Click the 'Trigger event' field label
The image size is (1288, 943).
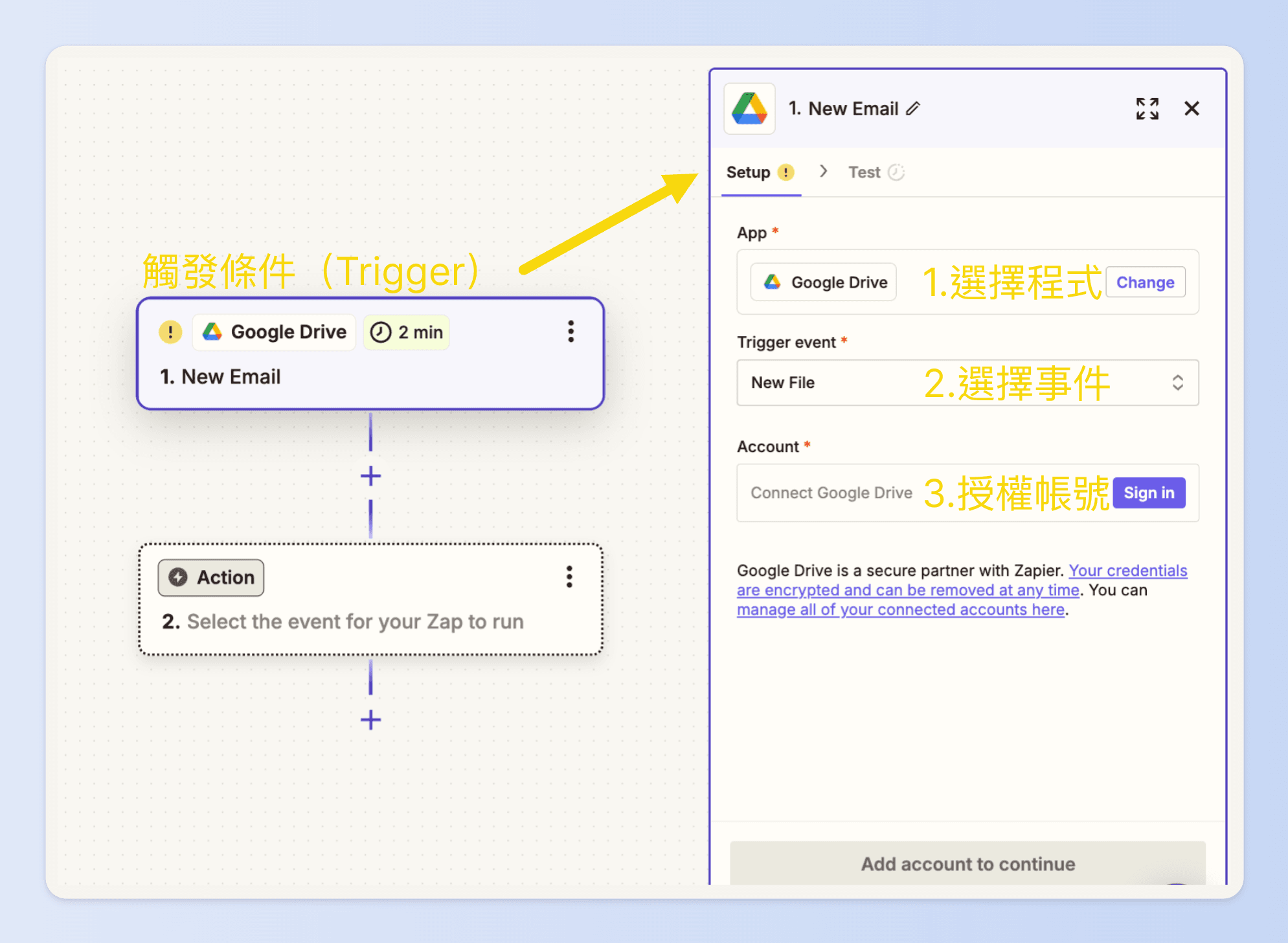point(786,342)
